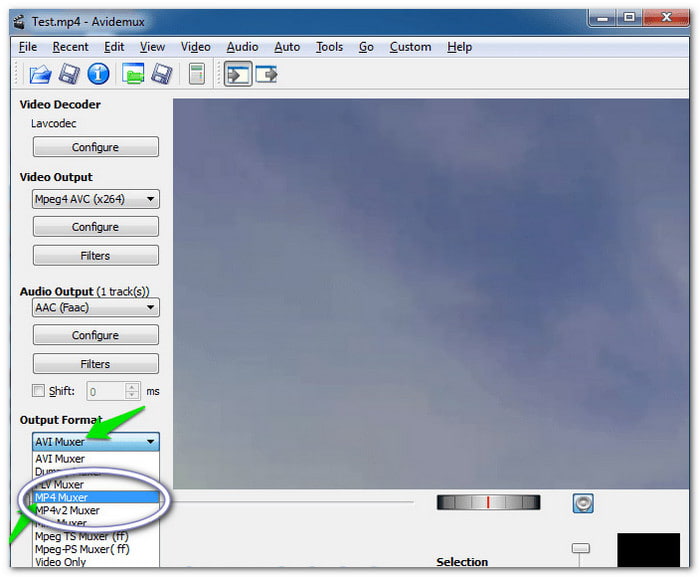The height and width of the screenshot is (577, 700).
Task: Open the Help menu
Action: click(x=459, y=47)
